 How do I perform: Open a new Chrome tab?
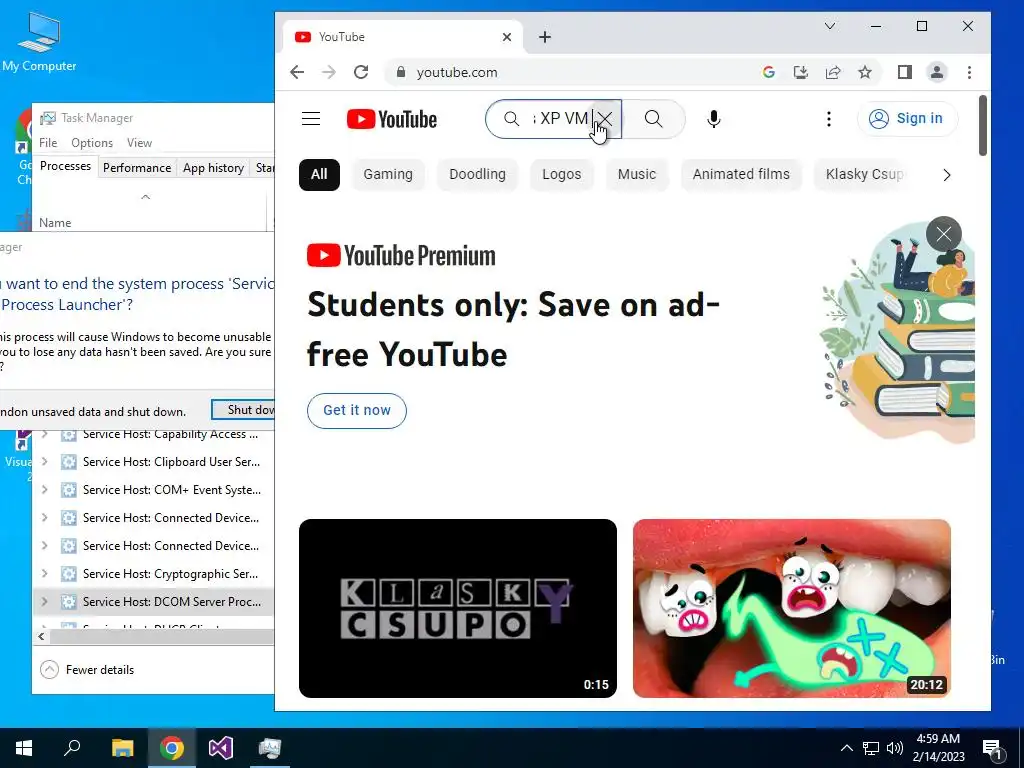(545, 37)
